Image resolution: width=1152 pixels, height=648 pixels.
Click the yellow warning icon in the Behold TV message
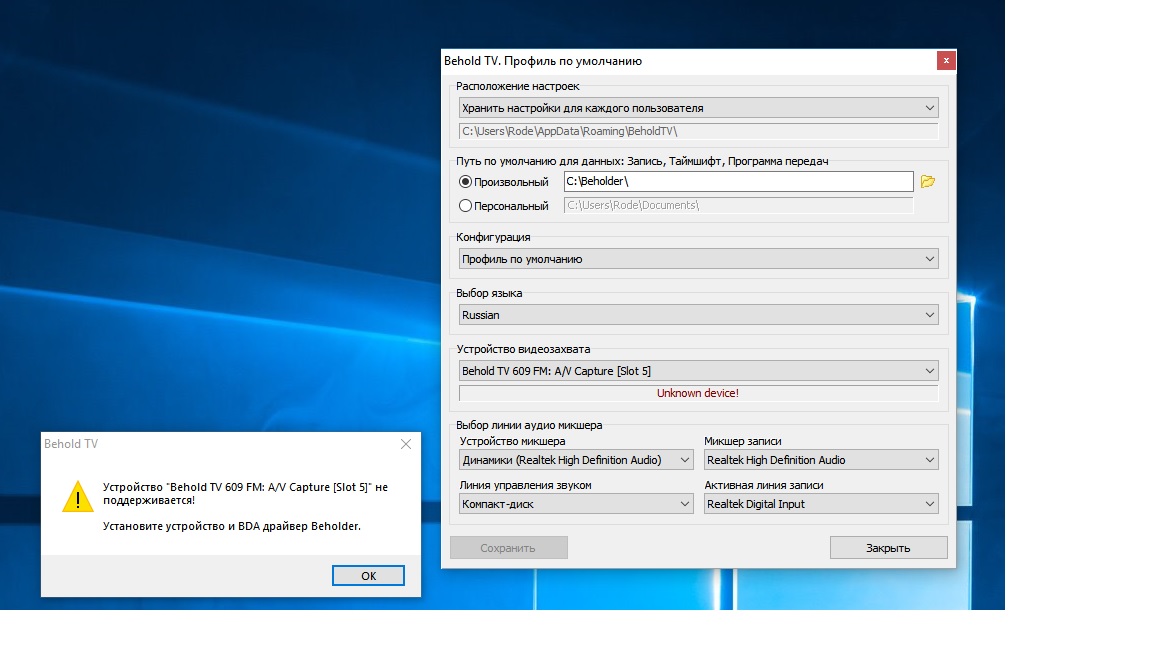point(78,497)
